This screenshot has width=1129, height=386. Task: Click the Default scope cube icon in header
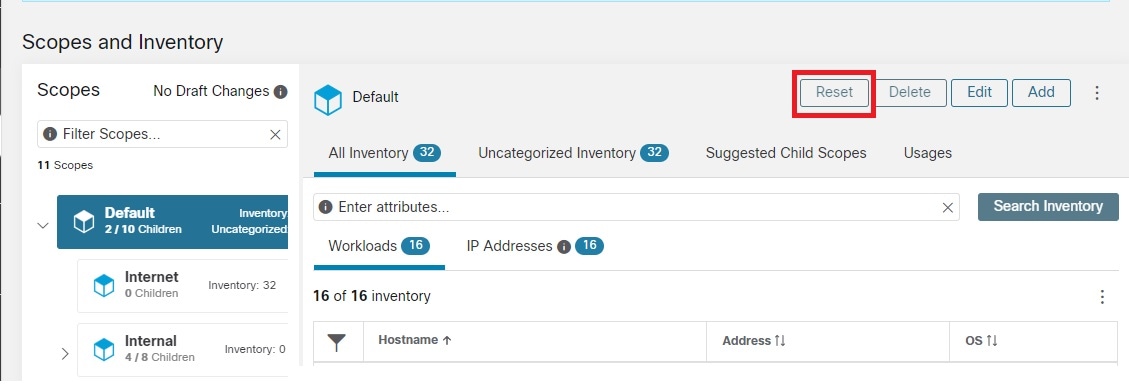328,100
